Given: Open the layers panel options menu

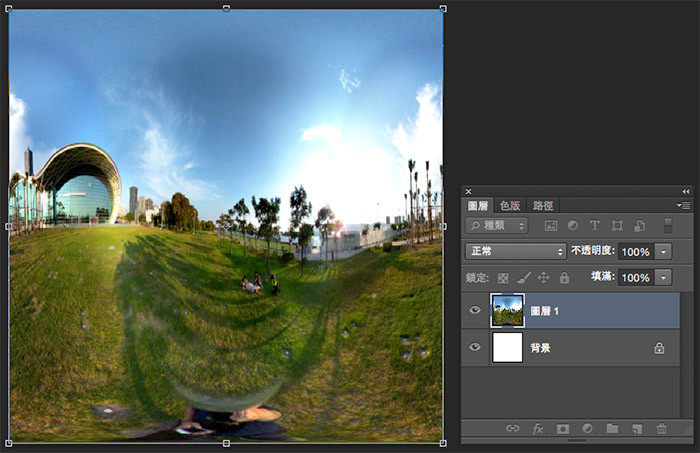Looking at the screenshot, I should pyautogui.click(x=684, y=205).
